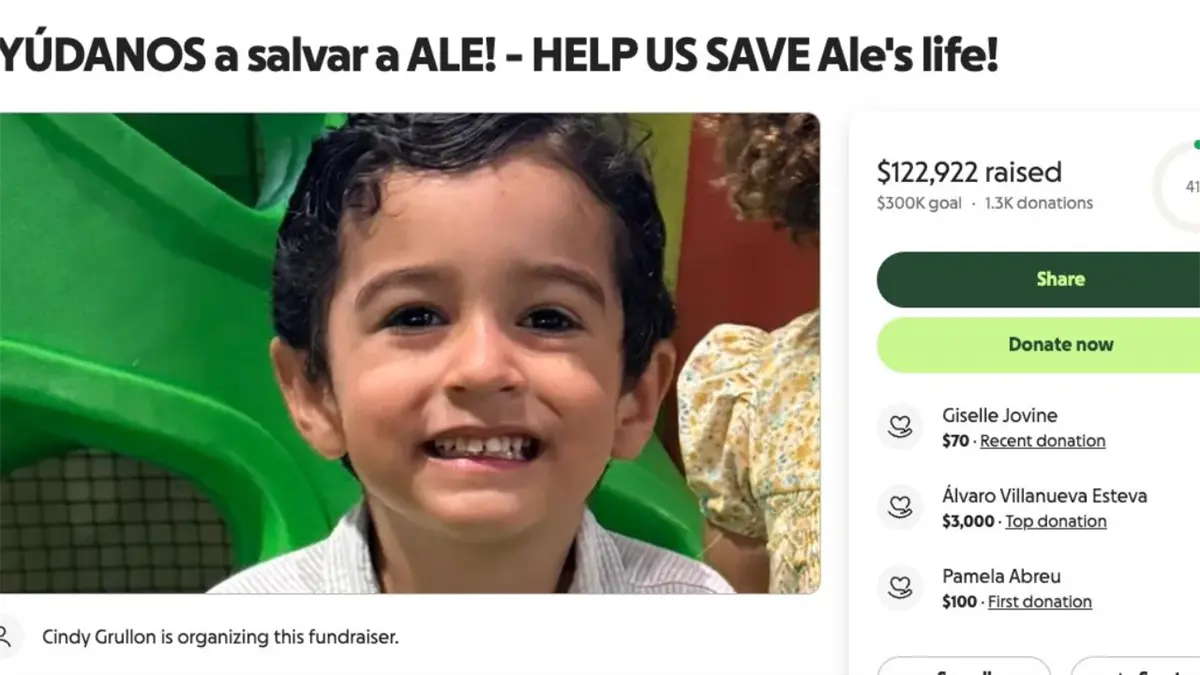
Task: Click the Giselle Jovine donor name
Action: 999,415
